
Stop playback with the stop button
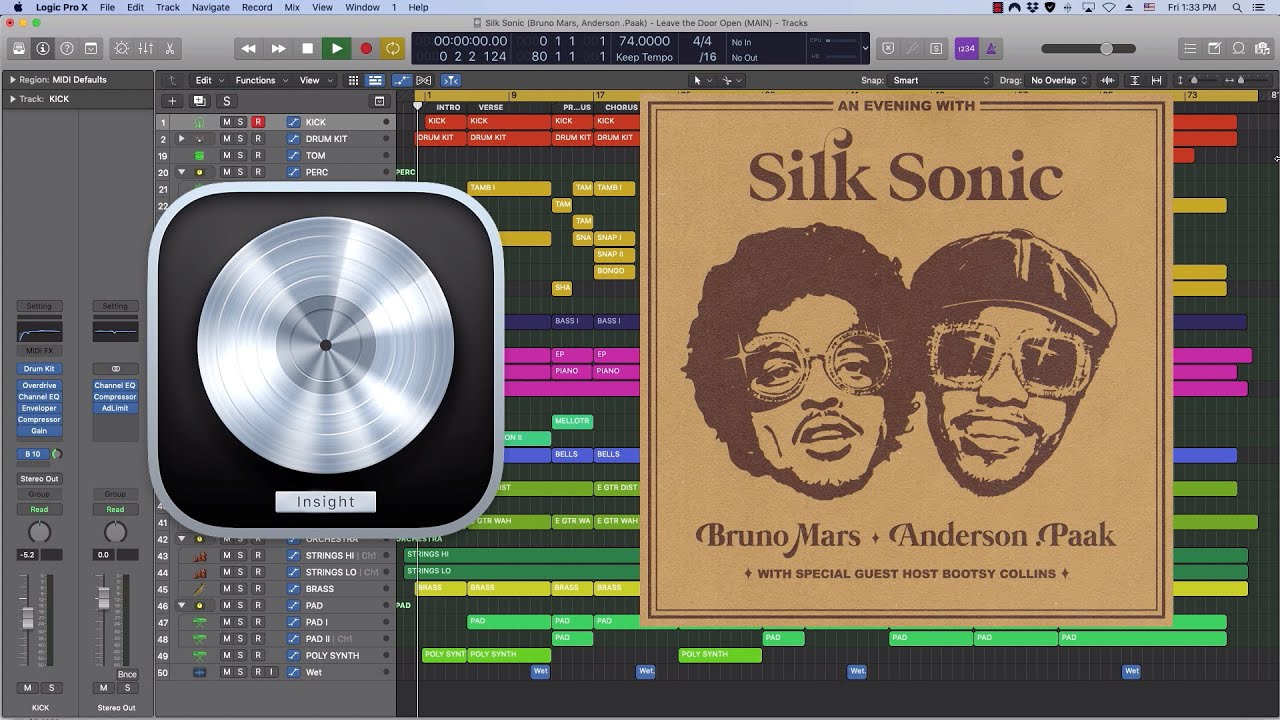[307, 48]
